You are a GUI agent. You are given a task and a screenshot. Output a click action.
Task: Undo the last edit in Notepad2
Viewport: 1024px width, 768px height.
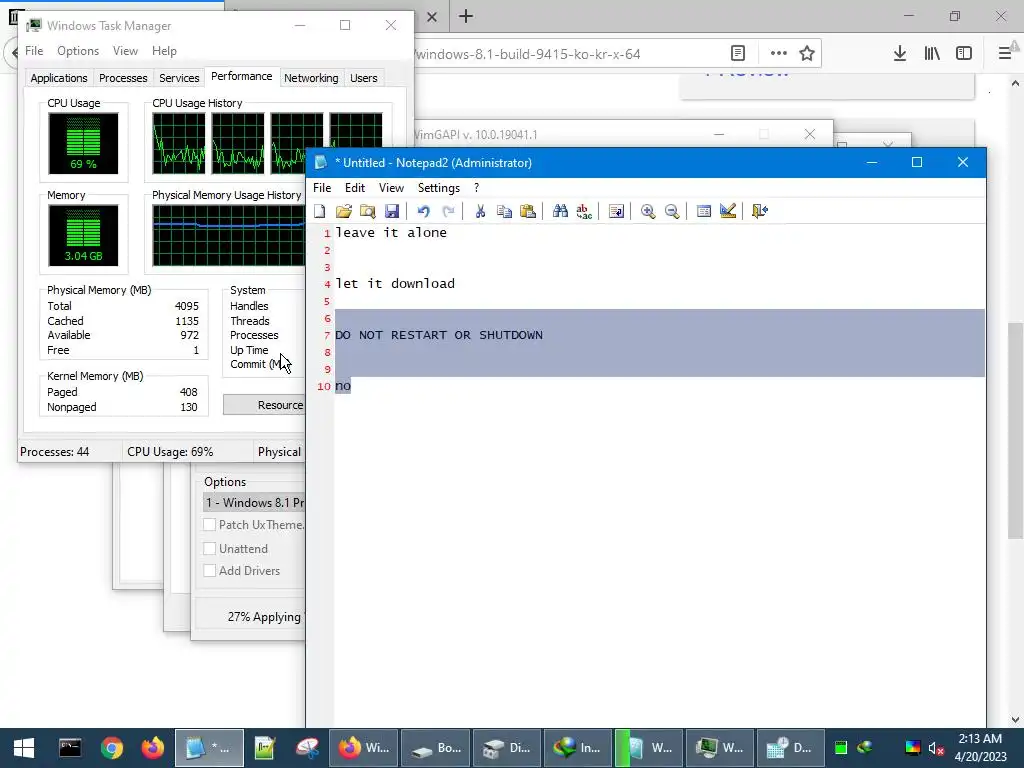coord(423,211)
